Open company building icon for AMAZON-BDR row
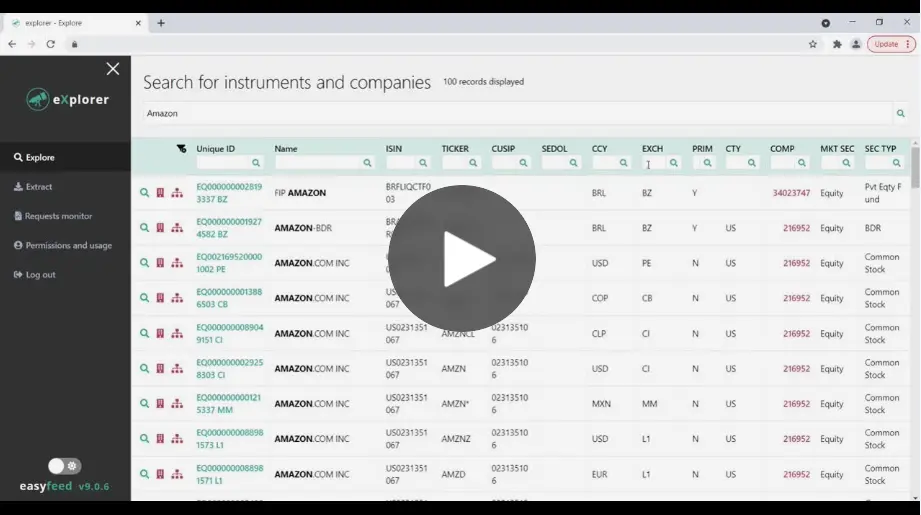This screenshot has height=515, width=921. click(160, 228)
